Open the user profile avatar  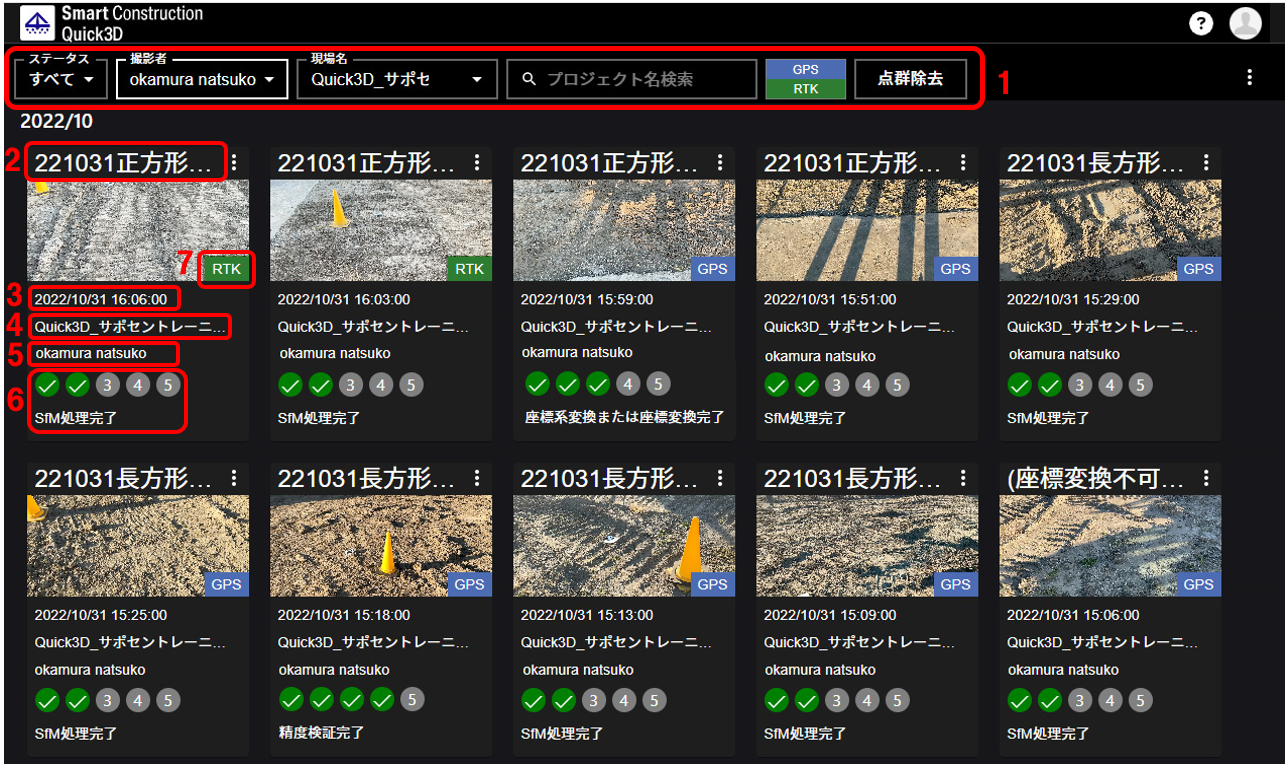pyautogui.click(x=1245, y=23)
